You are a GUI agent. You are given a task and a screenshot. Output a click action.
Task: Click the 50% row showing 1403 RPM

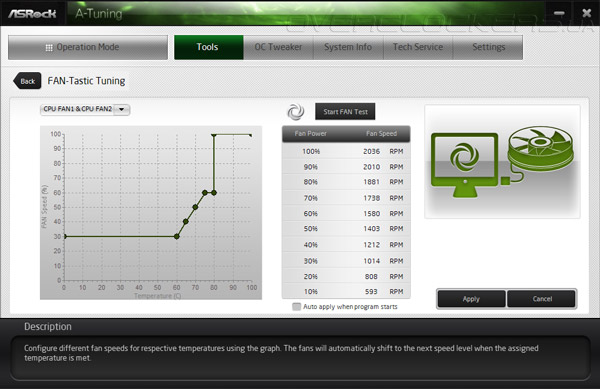[346, 229]
